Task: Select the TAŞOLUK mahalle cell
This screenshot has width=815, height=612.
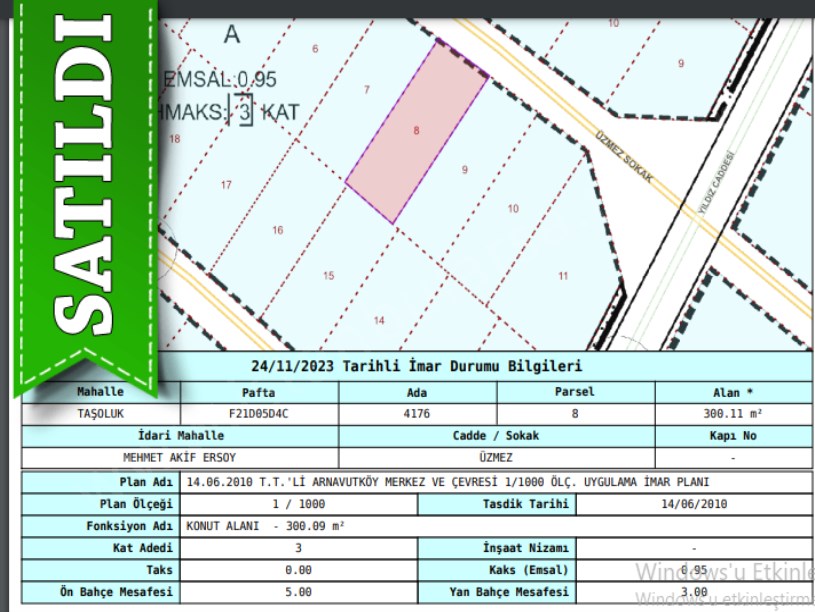Action: click(100, 413)
